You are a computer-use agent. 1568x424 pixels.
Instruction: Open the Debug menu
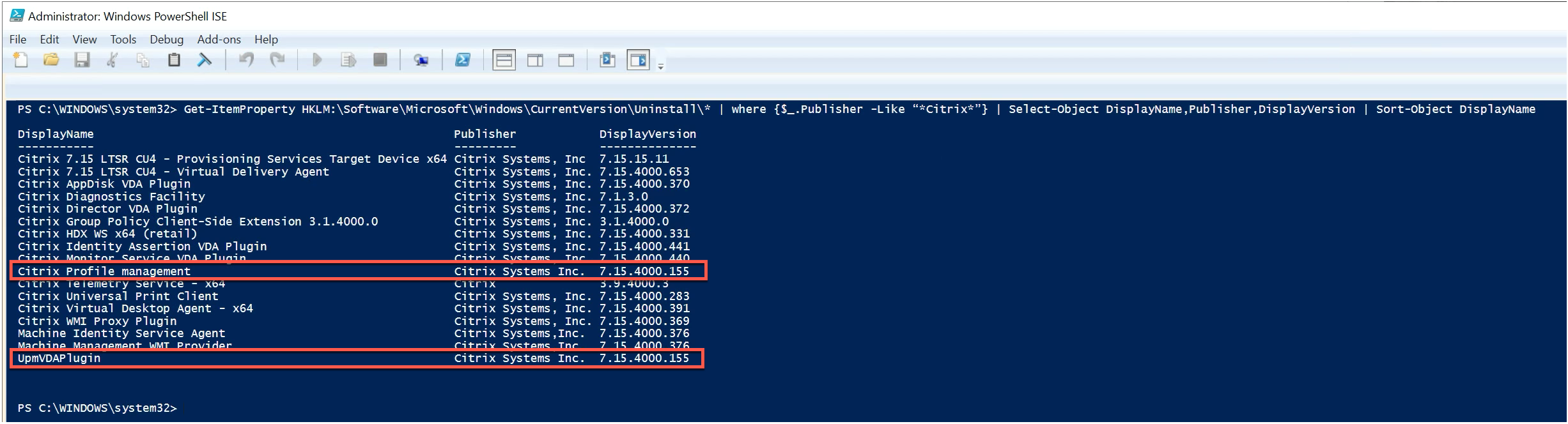pos(166,40)
